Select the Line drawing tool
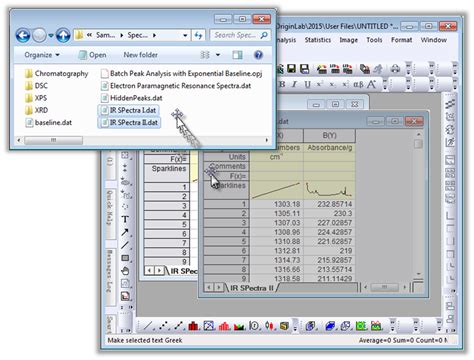The image size is (474, 360). 125,245
